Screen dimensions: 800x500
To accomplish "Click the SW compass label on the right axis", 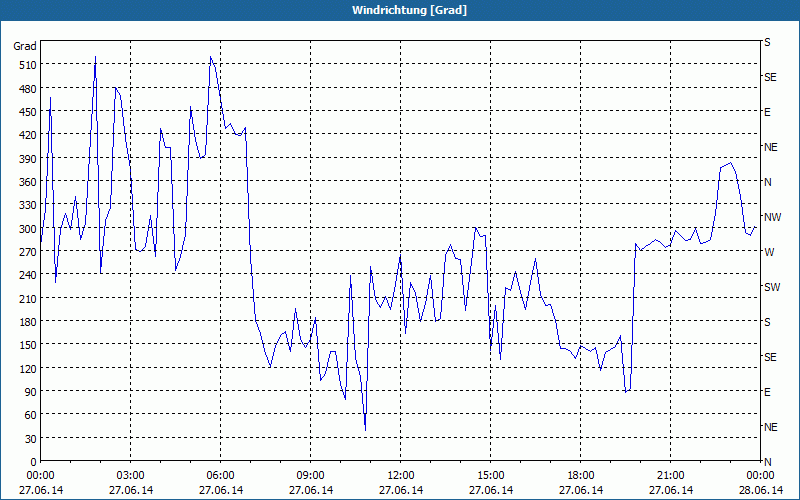I will (772, 287).
